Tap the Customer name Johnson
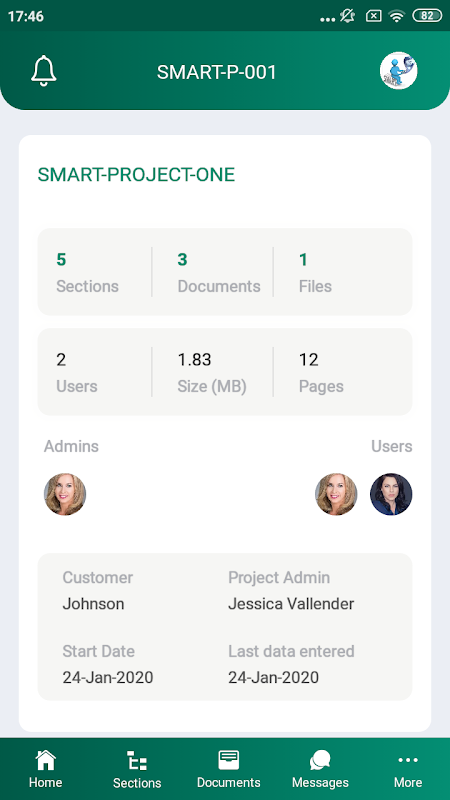Viewport: 450px width, 800px height. pos(93,604)
